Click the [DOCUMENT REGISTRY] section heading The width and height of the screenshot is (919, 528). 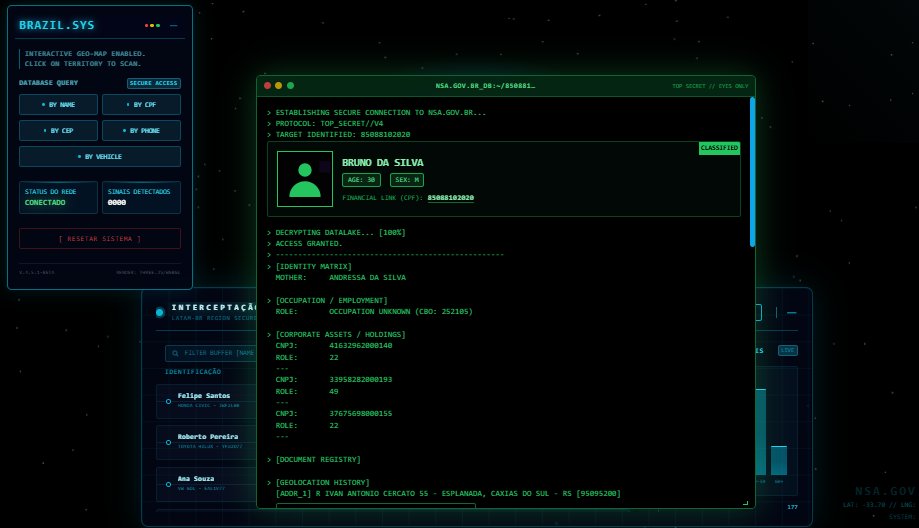pos(318,459)
